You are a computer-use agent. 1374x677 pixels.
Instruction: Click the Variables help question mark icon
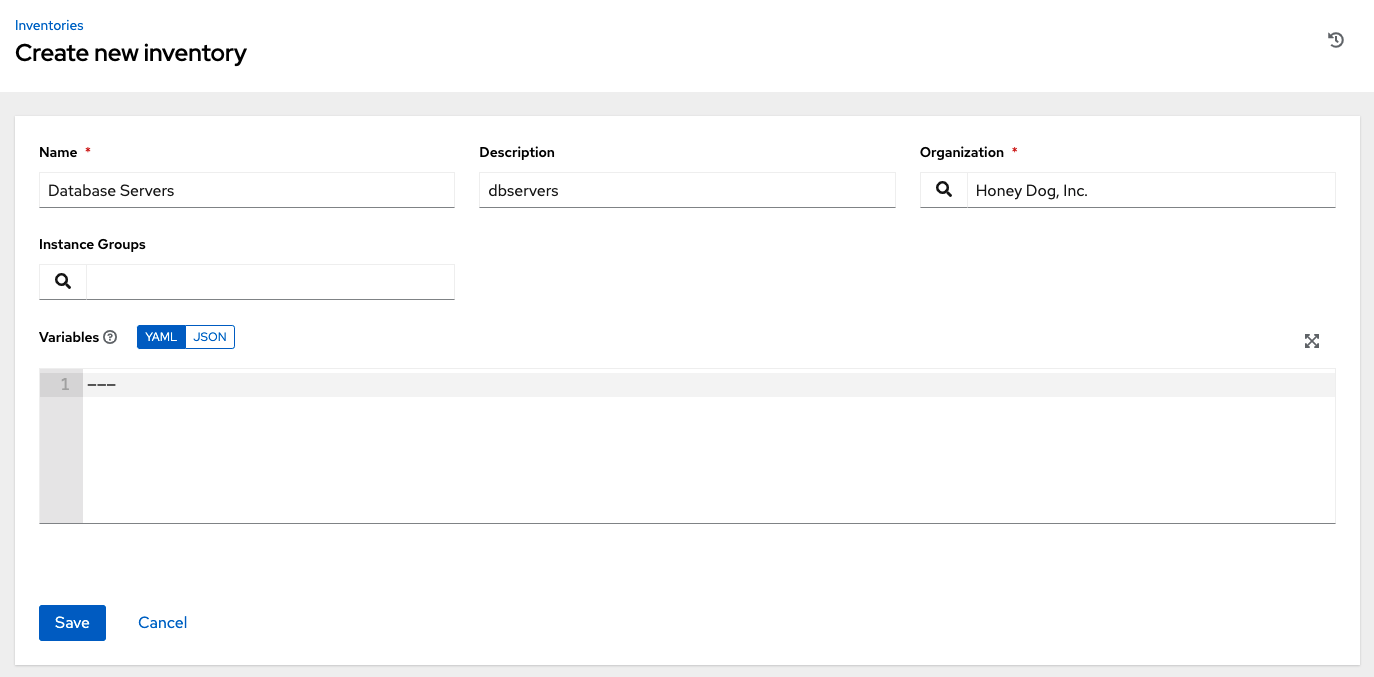111,338
